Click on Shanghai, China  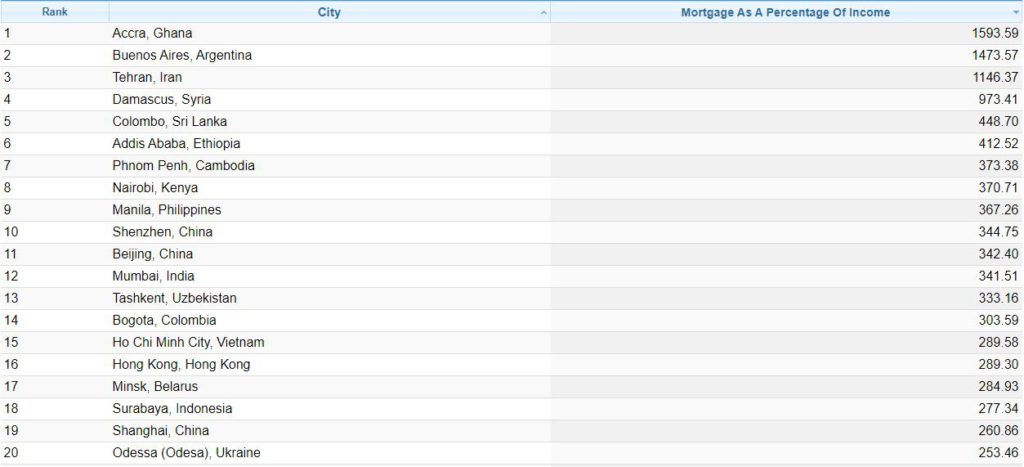pyautogui.click(x=161, y=430)
